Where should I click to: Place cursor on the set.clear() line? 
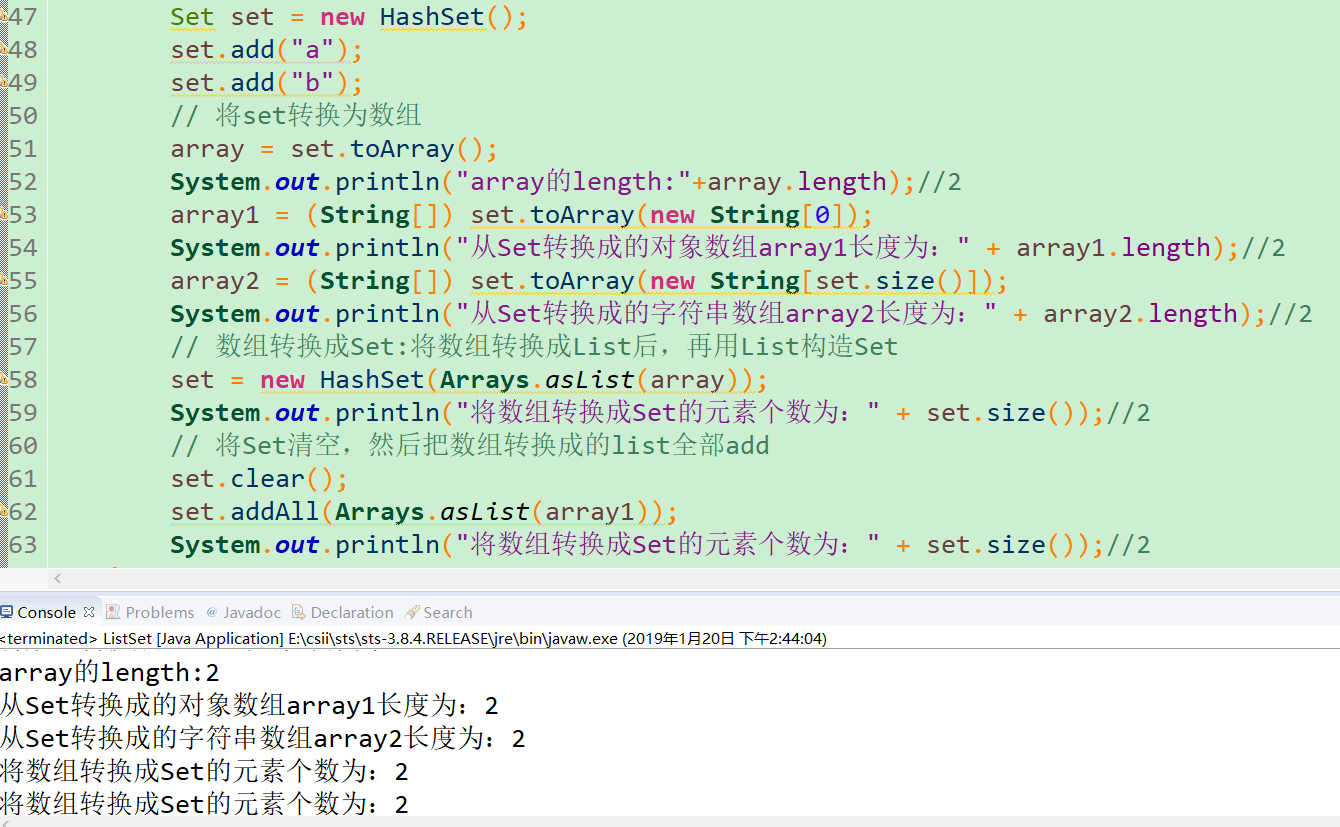point(259,479)
